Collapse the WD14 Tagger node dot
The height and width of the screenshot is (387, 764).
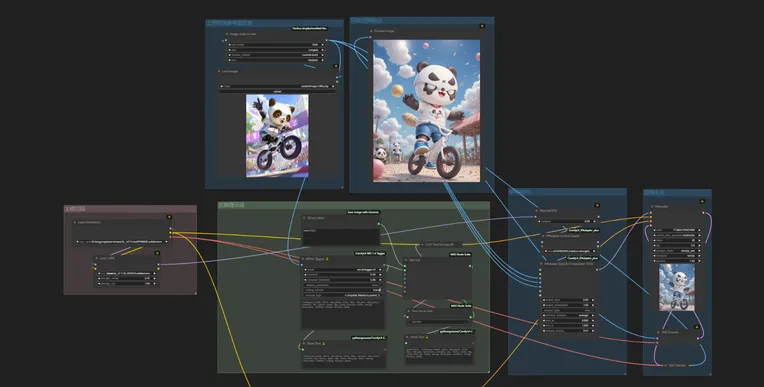click(304, 259)
